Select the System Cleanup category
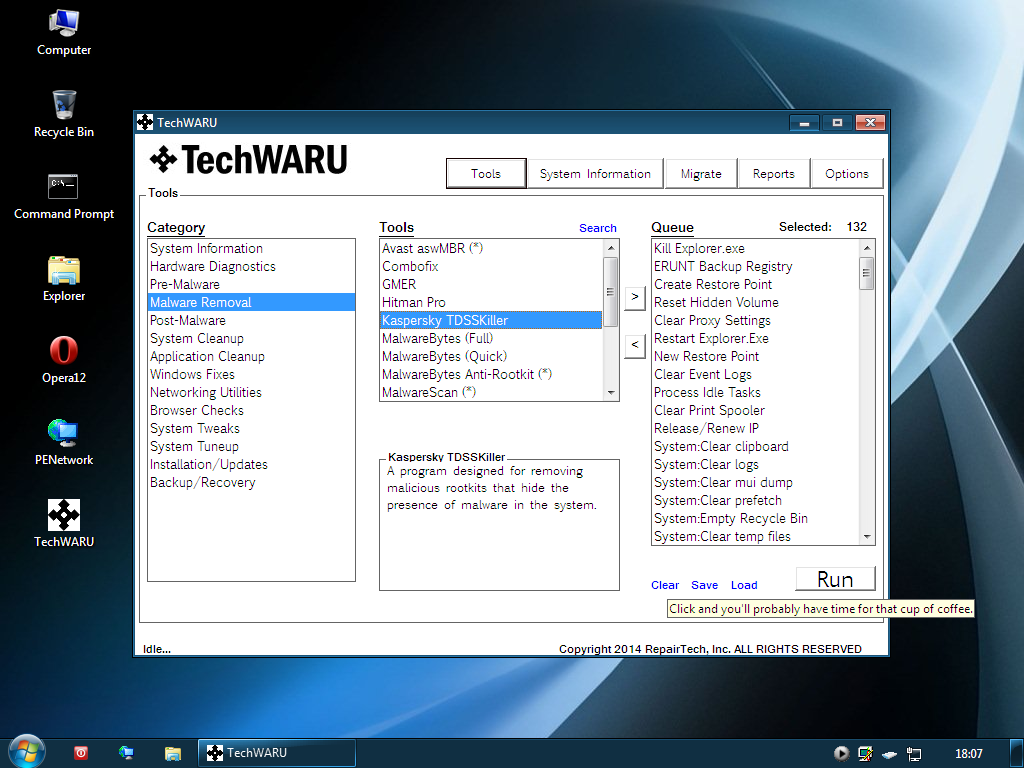The height and width of the screenshot is (768, 1024). [251, 338]
